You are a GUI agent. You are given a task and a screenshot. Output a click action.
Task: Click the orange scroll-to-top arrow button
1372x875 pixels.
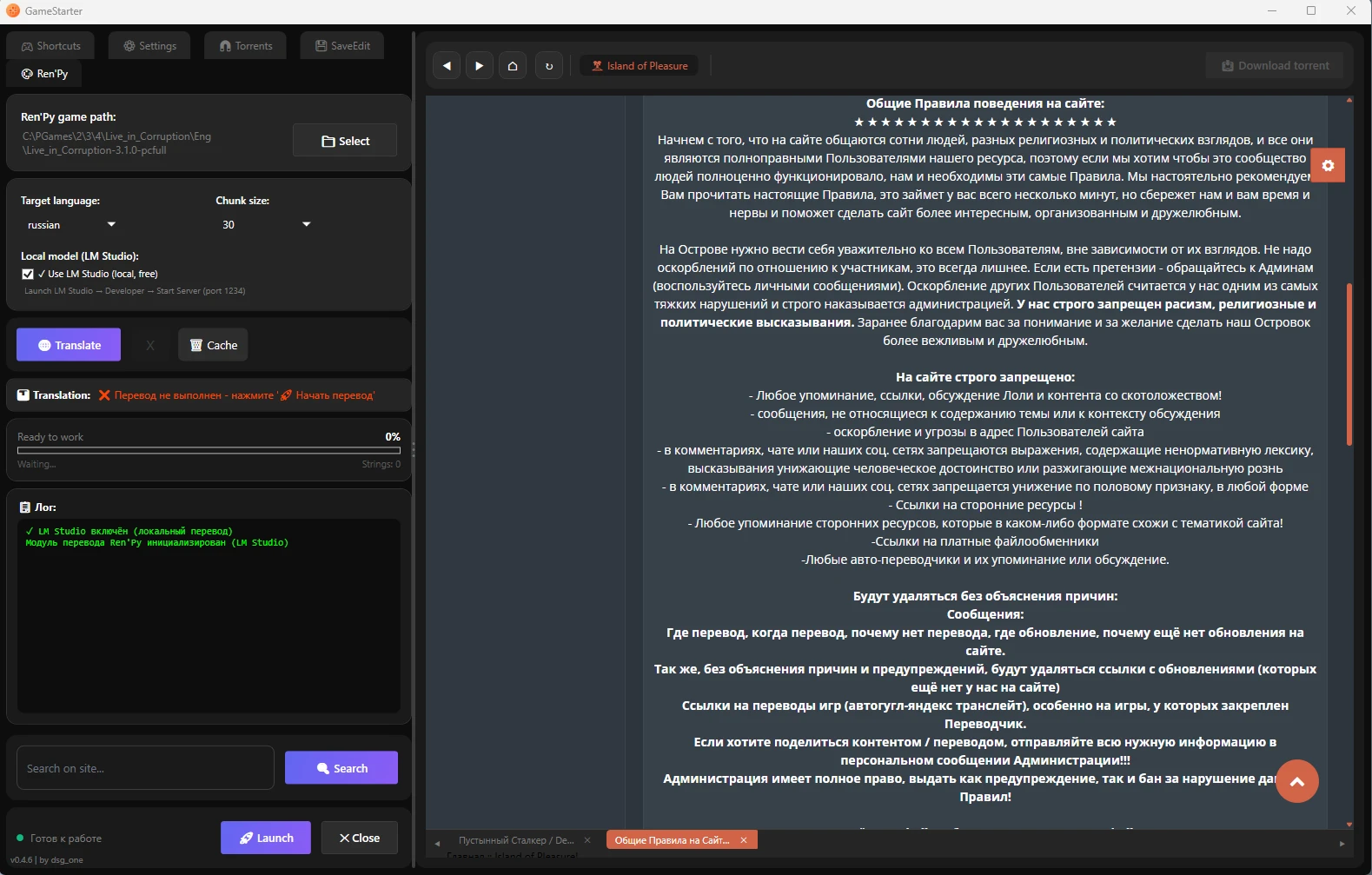1296,781
